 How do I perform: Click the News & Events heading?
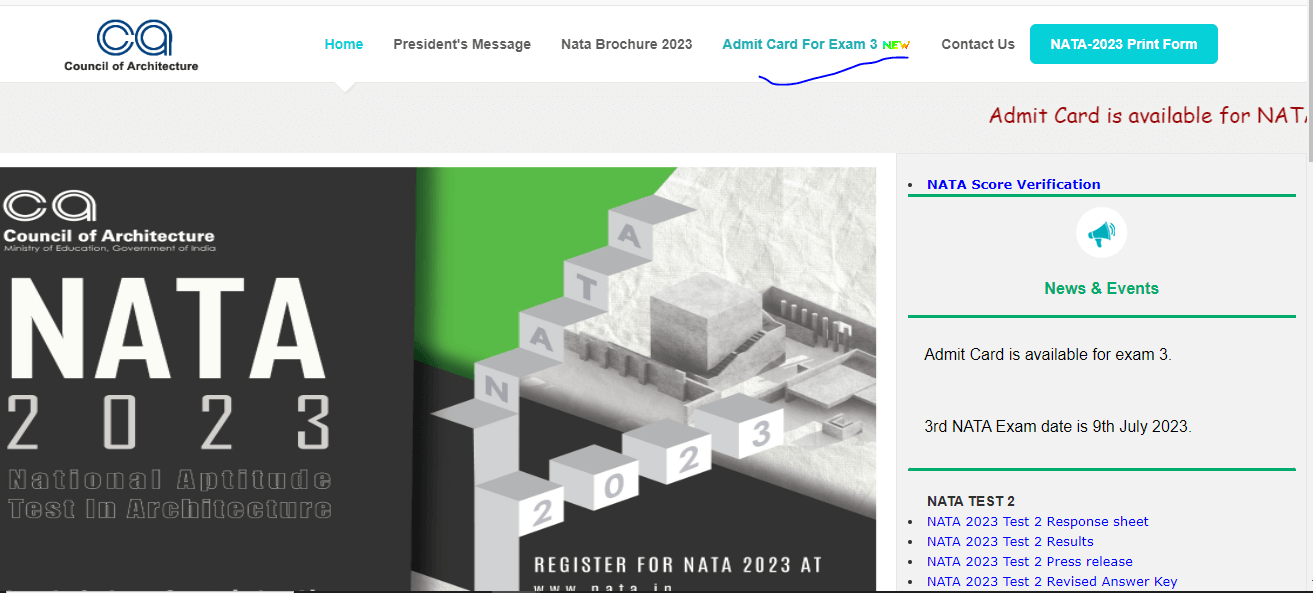1101,288
